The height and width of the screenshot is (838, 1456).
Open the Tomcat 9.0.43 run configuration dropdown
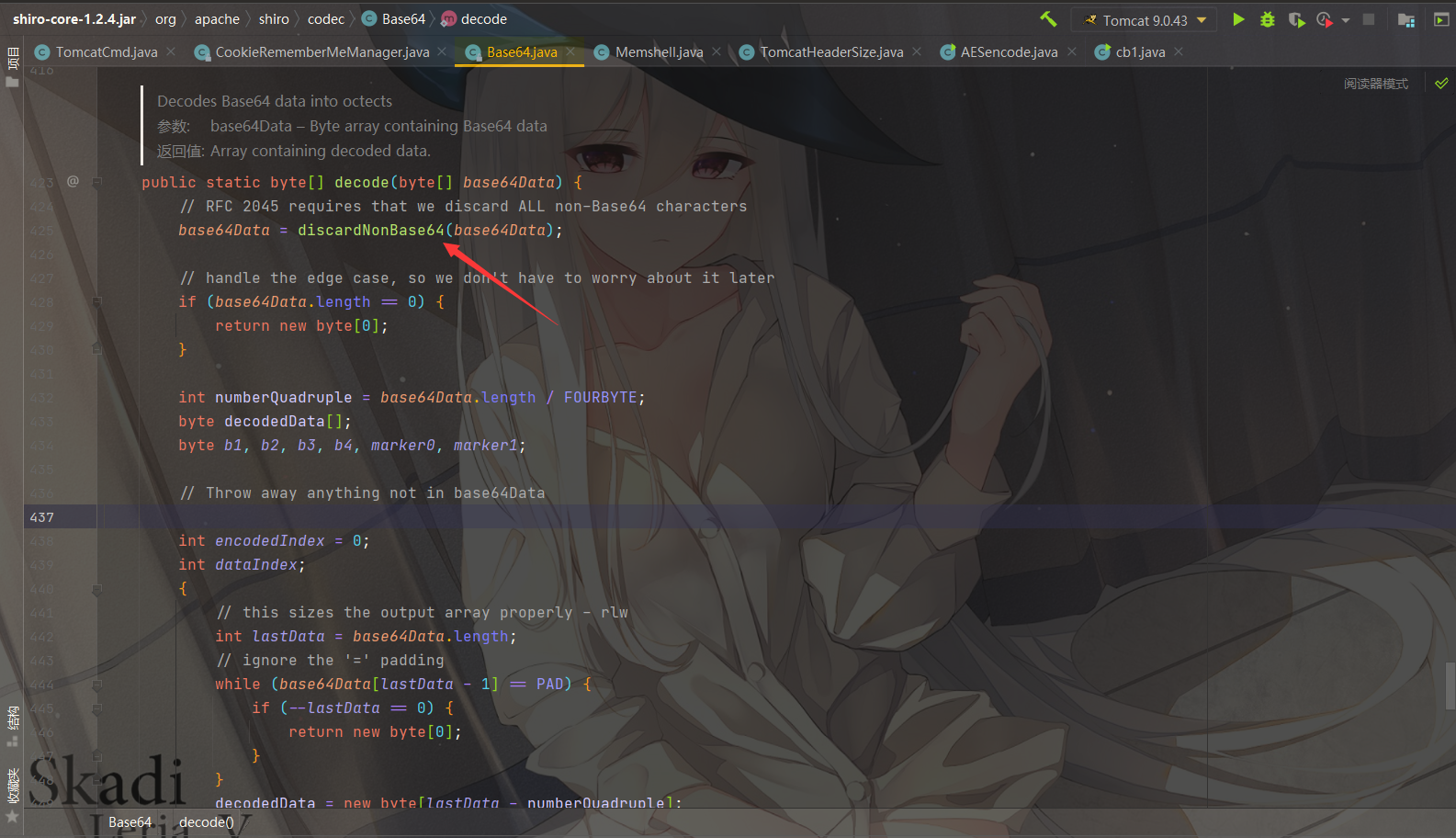(x=1146, y=20)
